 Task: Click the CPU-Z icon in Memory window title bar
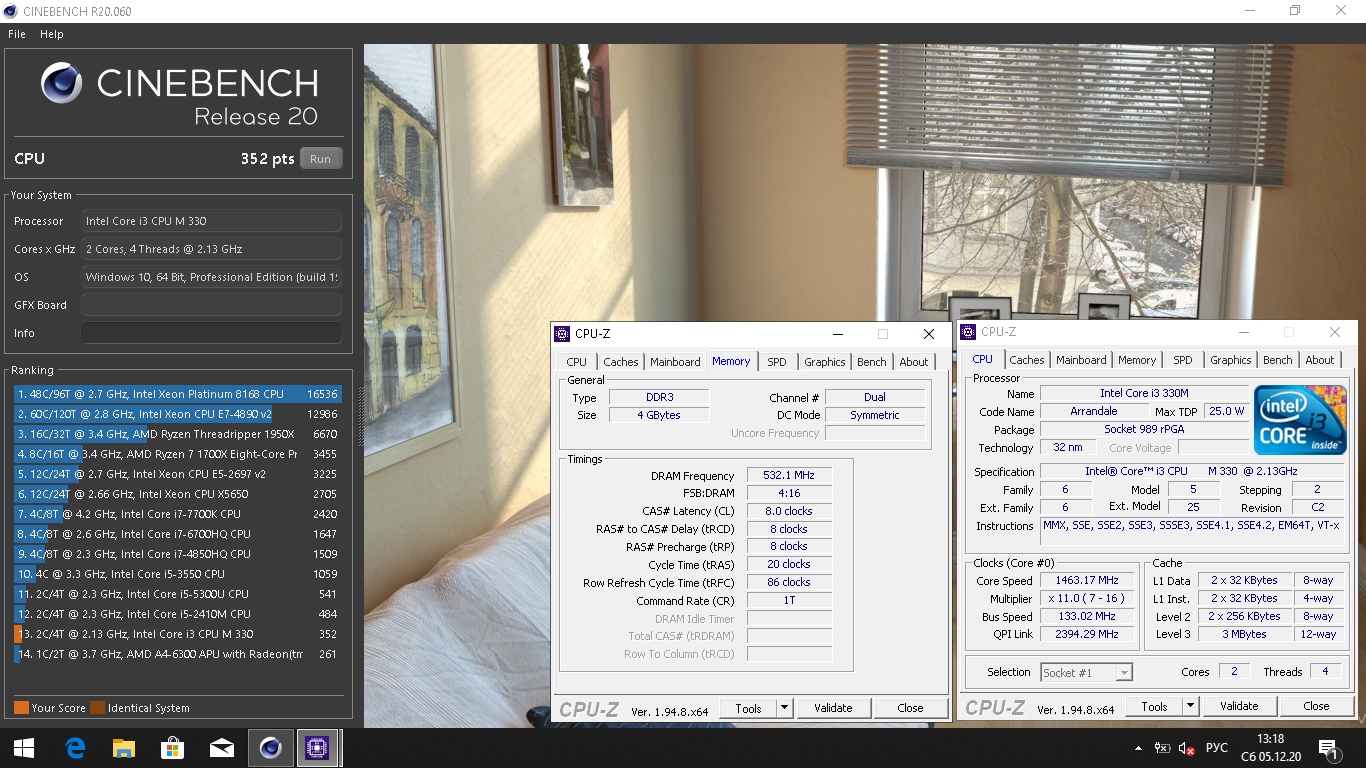[563, 334]
